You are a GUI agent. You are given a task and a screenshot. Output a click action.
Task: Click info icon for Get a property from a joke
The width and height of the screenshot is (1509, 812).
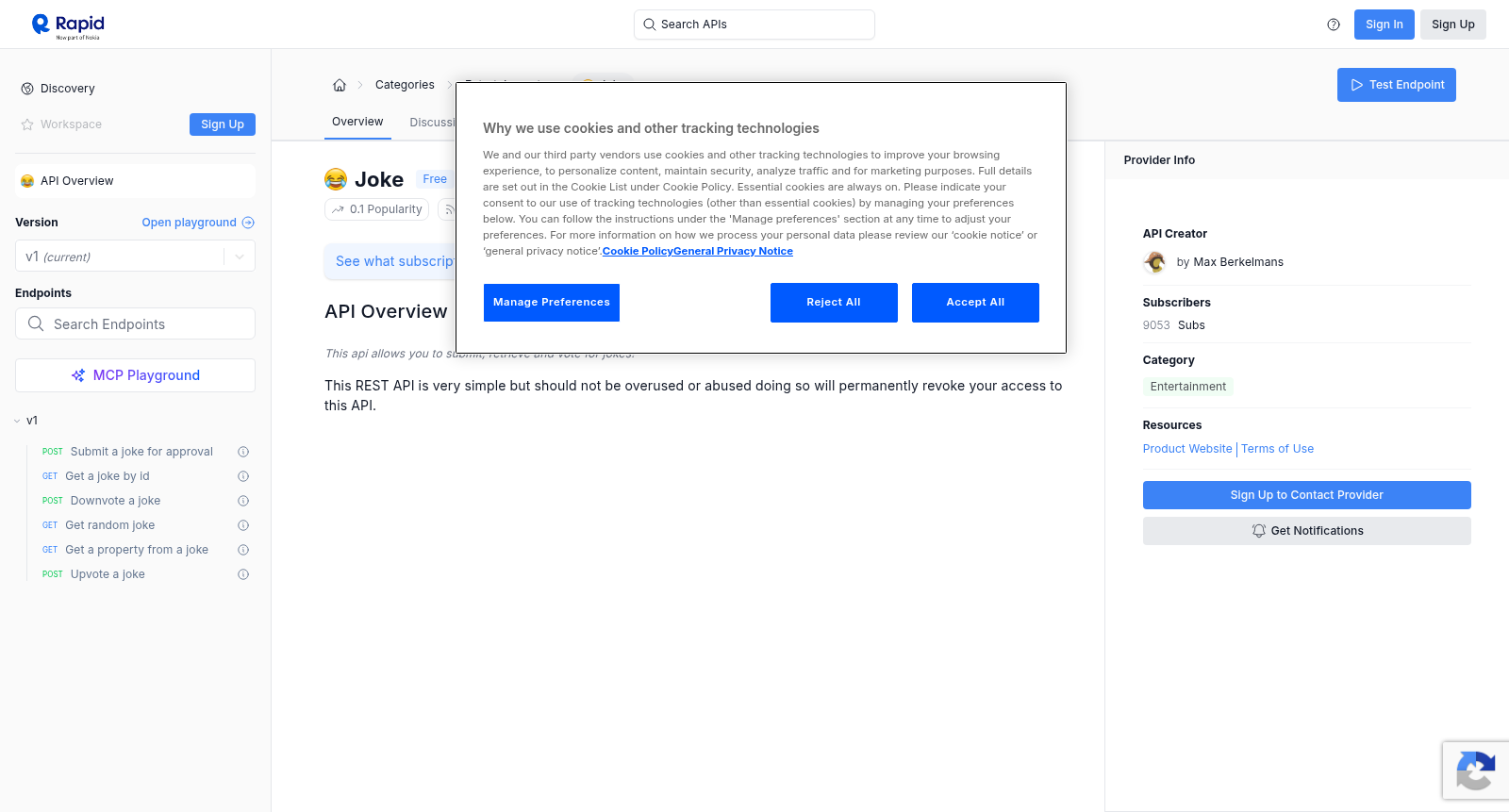pyautogui.click(x=243, y=550)
